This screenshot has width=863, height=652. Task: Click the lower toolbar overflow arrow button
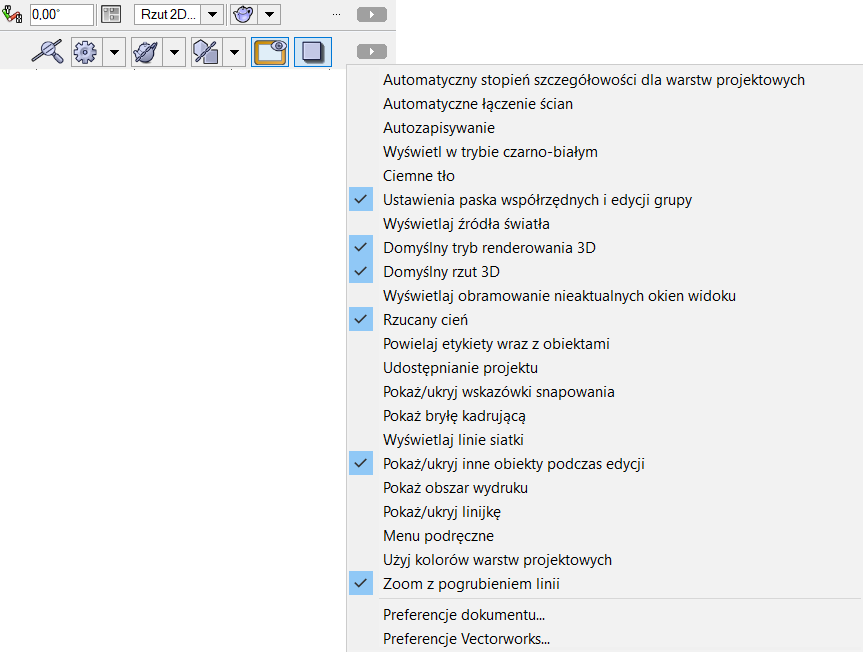372,51
